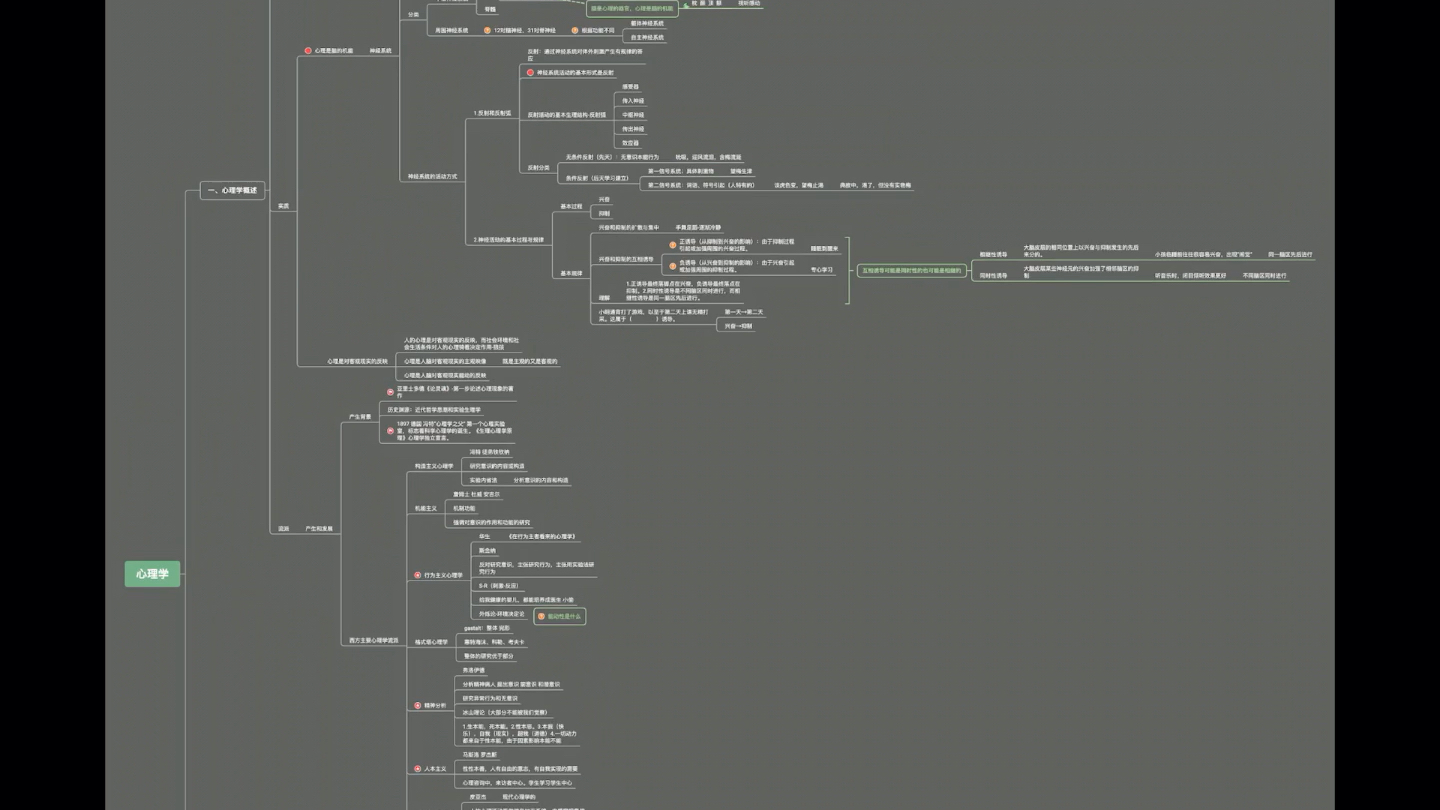The width and height of the screenshot is (1440, 810).
Task: Select the 1.反射和反射弧 node
Action: pyautogui.click(x=492, y=113)
